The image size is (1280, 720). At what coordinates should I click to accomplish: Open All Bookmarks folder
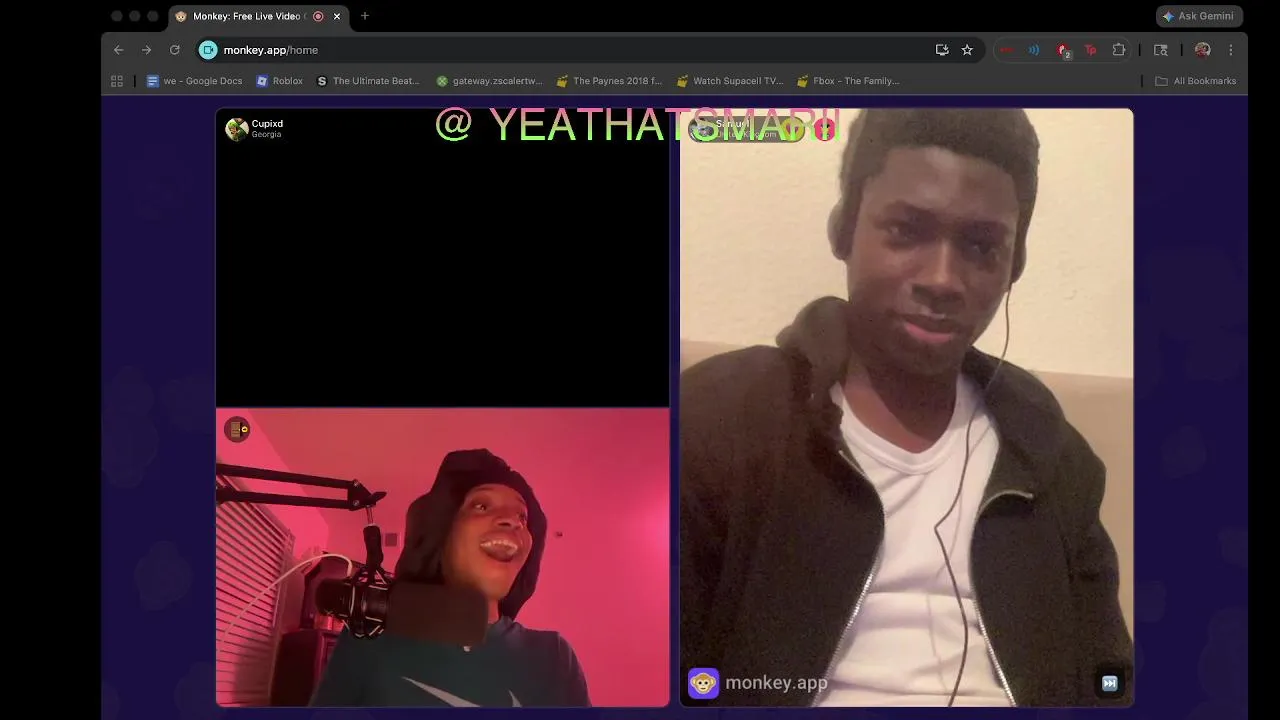1196,81
